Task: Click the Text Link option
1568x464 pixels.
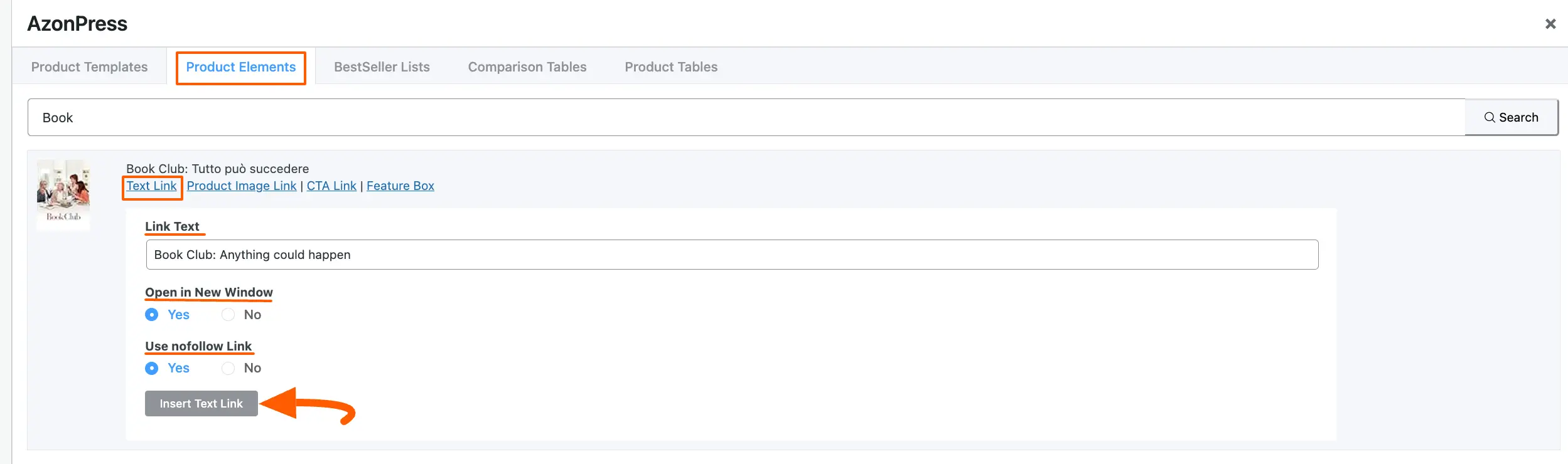Action: [151, 186]
